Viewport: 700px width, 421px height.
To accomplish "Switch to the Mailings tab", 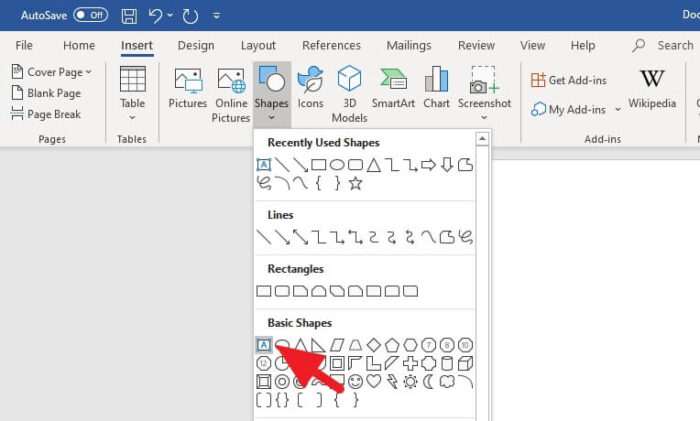I will (x=408, y=45).
